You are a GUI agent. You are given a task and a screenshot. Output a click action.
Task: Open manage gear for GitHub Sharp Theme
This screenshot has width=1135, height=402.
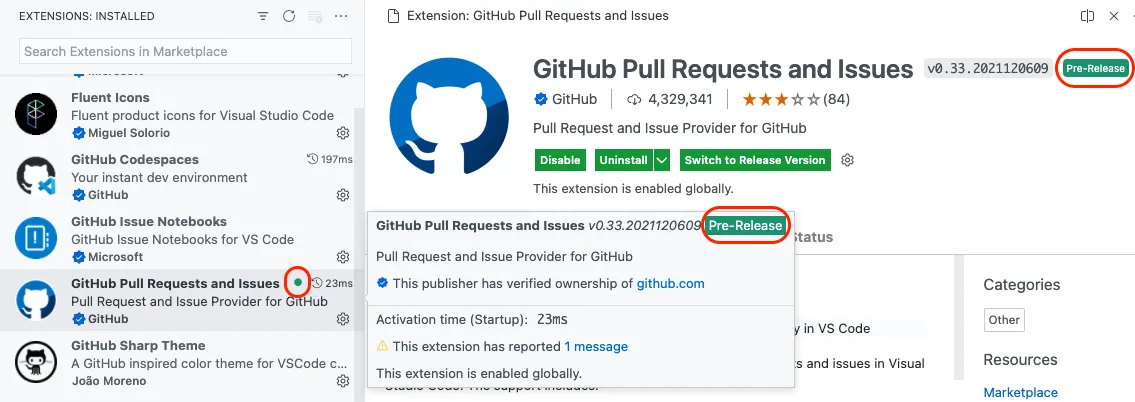coord(342,381)
